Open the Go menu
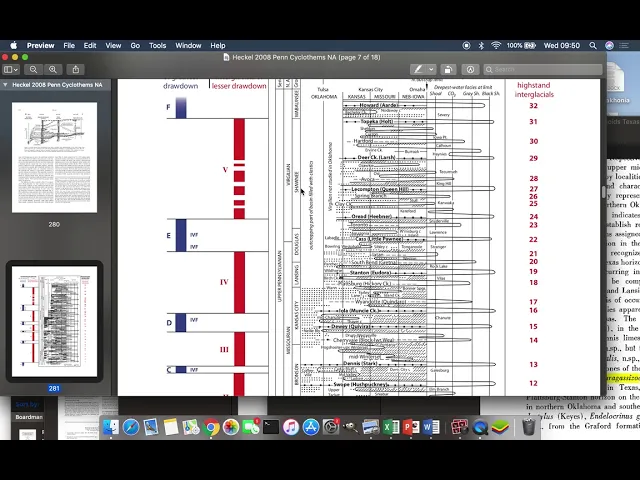 (135, 45)
